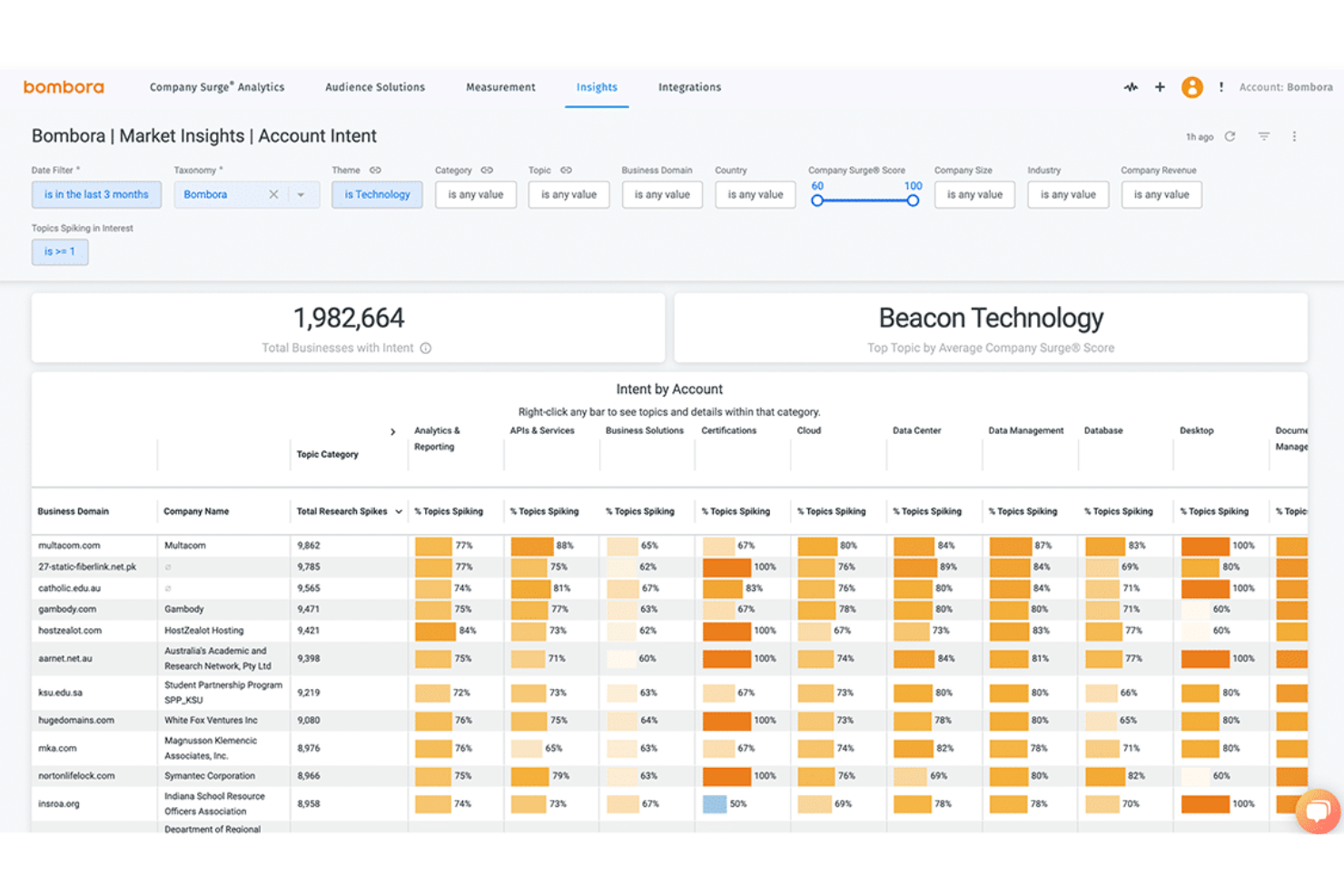Open Integrations menu

coord(689,87)
